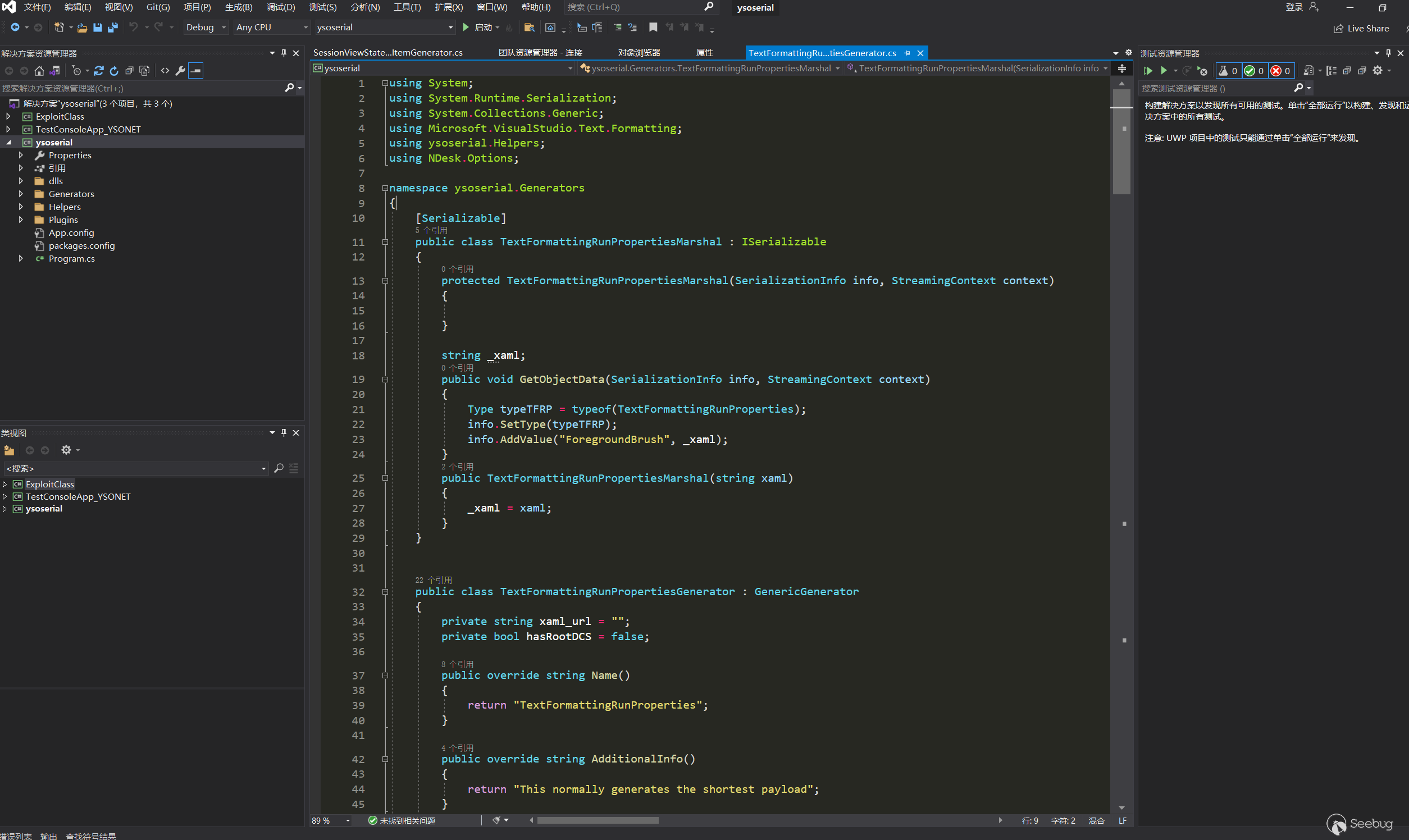Image resolution: width=1409 pixels, height=840 pixels.
Task: Click the new folder icon in Class View
Action: pos(9,450)
